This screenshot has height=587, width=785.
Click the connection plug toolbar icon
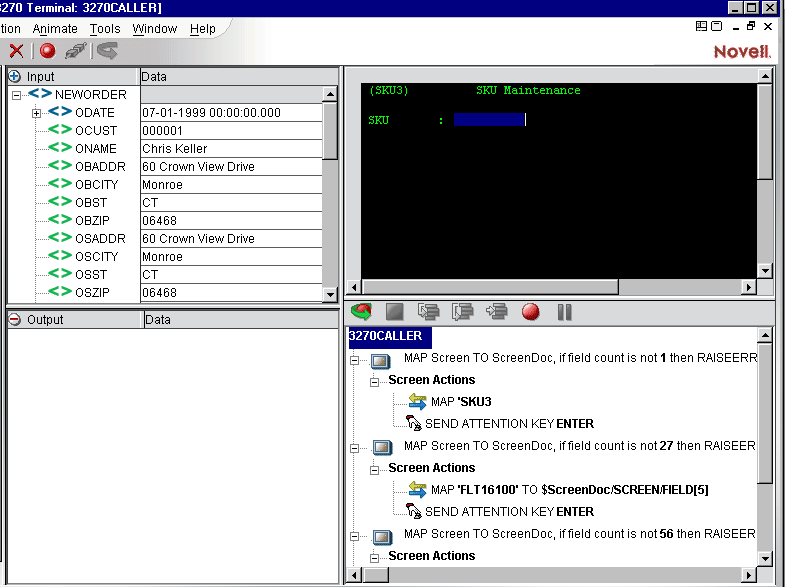(x=76, y=51)
